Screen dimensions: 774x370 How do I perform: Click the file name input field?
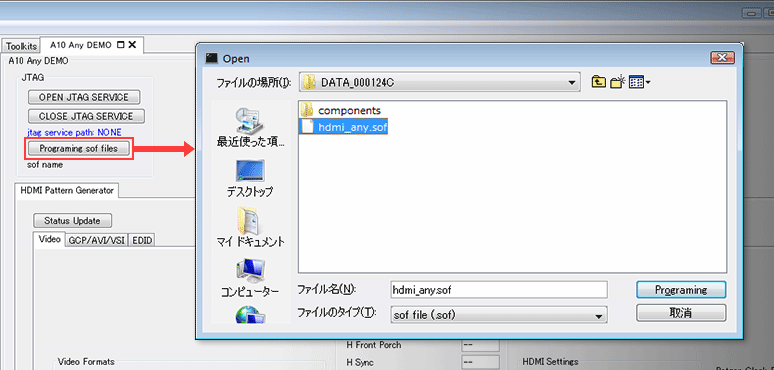click(x=499, y=290)
